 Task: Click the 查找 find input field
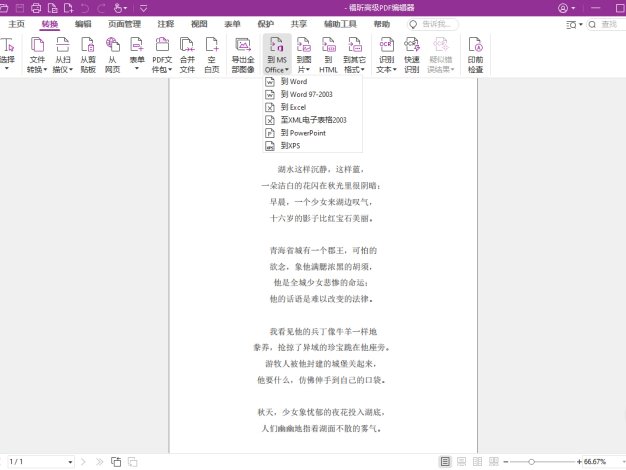609,24
